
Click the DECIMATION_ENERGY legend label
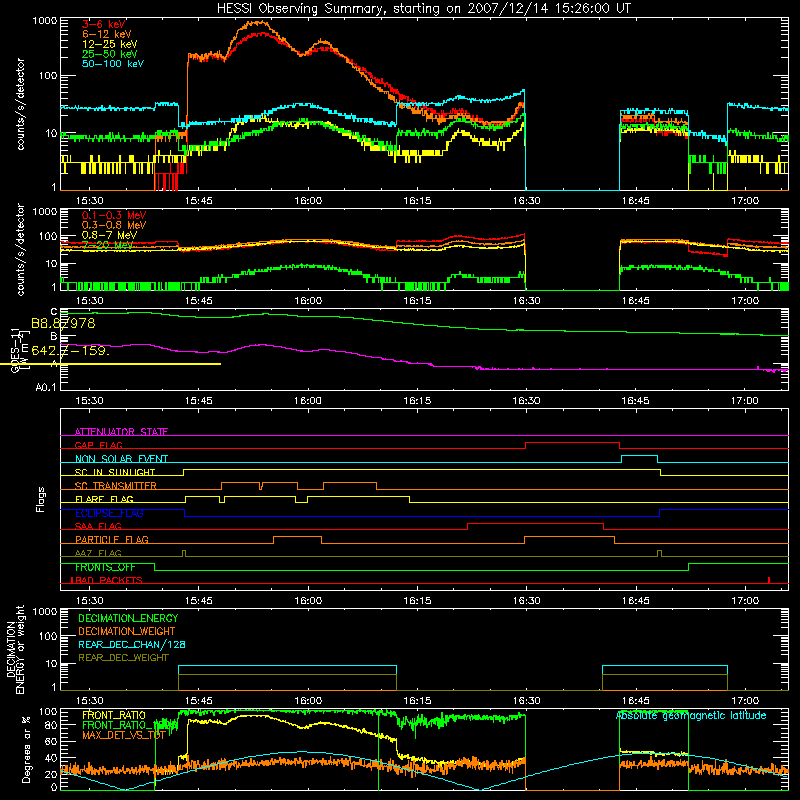(128, 618)
